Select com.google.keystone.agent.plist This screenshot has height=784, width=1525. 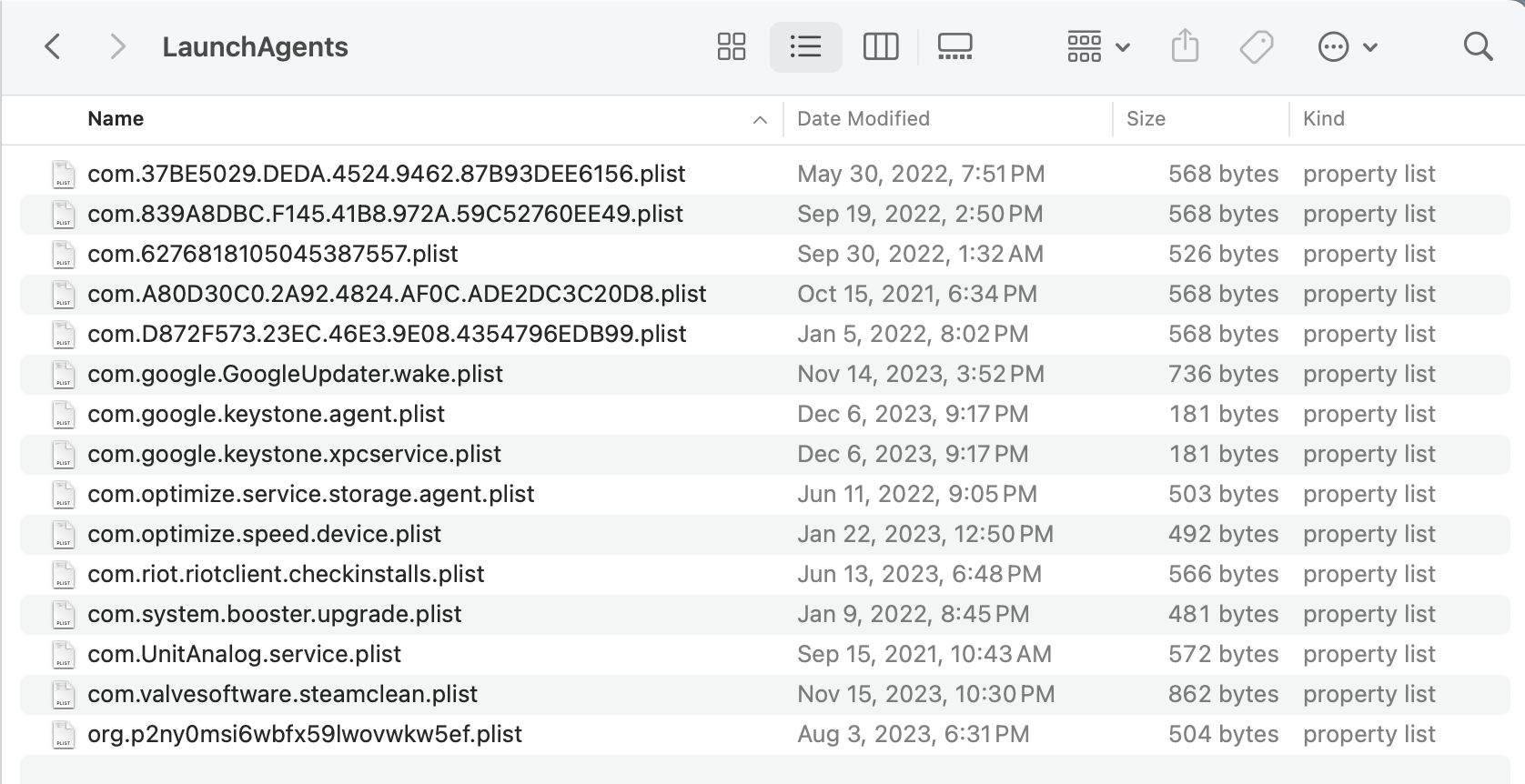pyautogui.click(x=266, y=414)
